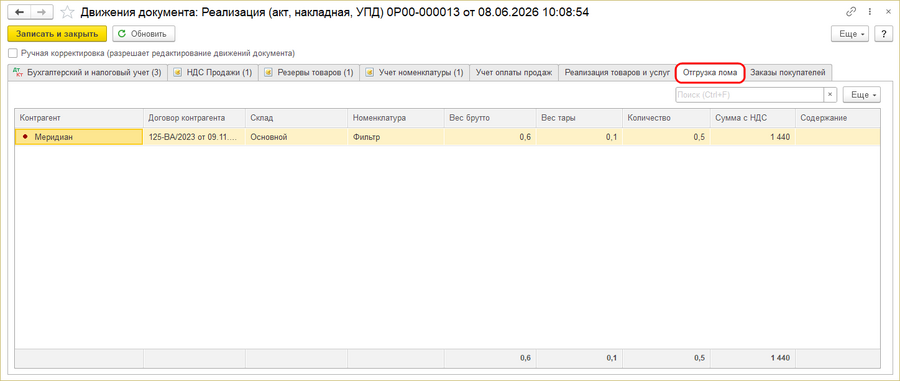Select row value 0,6 in Вес брутто

(x=490, y=137)
